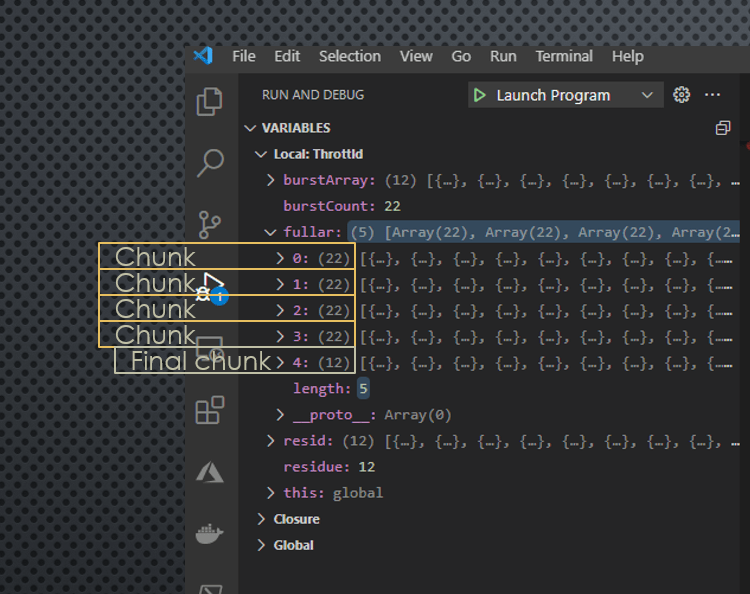The width and height of the screenshot is (750, 594).
Task: Open the Azure view icon
Action: tap(210, 472)
